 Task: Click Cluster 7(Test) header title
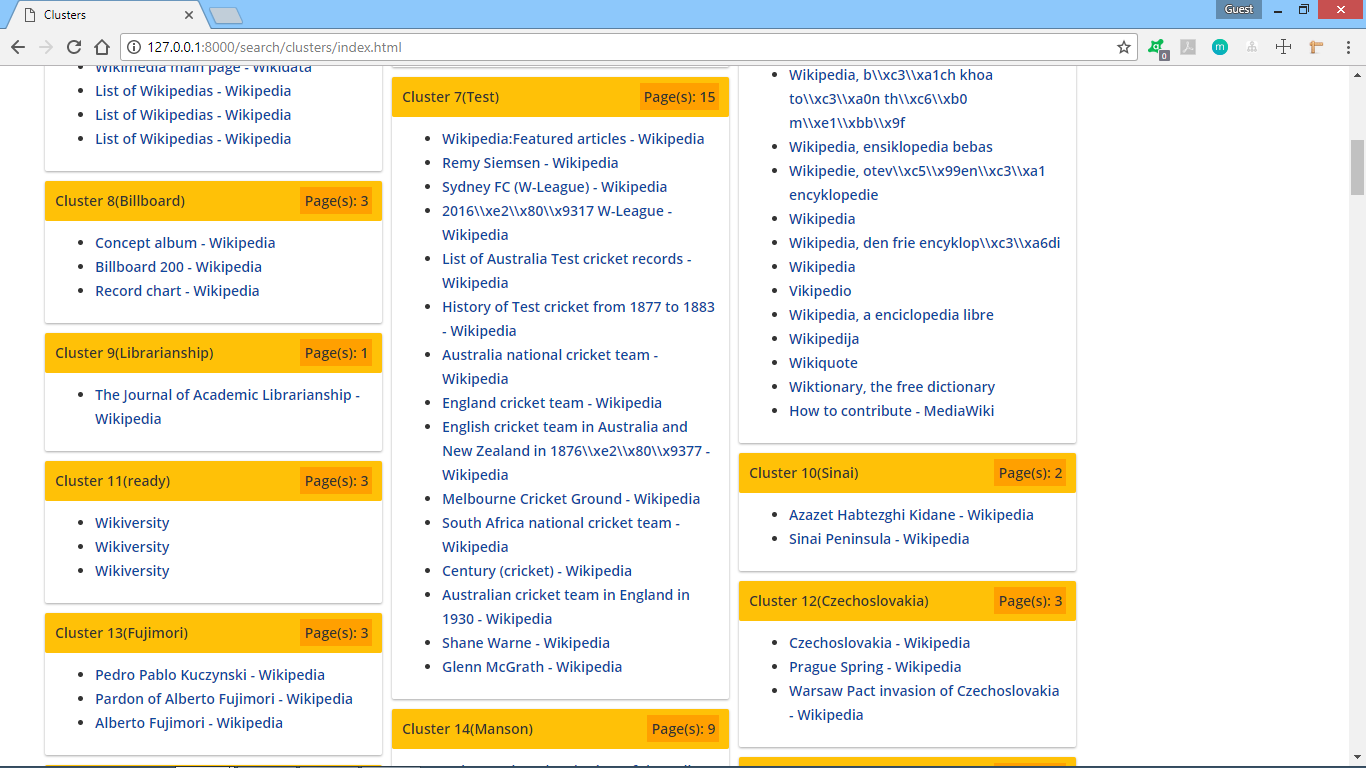(x=450, y=97)
